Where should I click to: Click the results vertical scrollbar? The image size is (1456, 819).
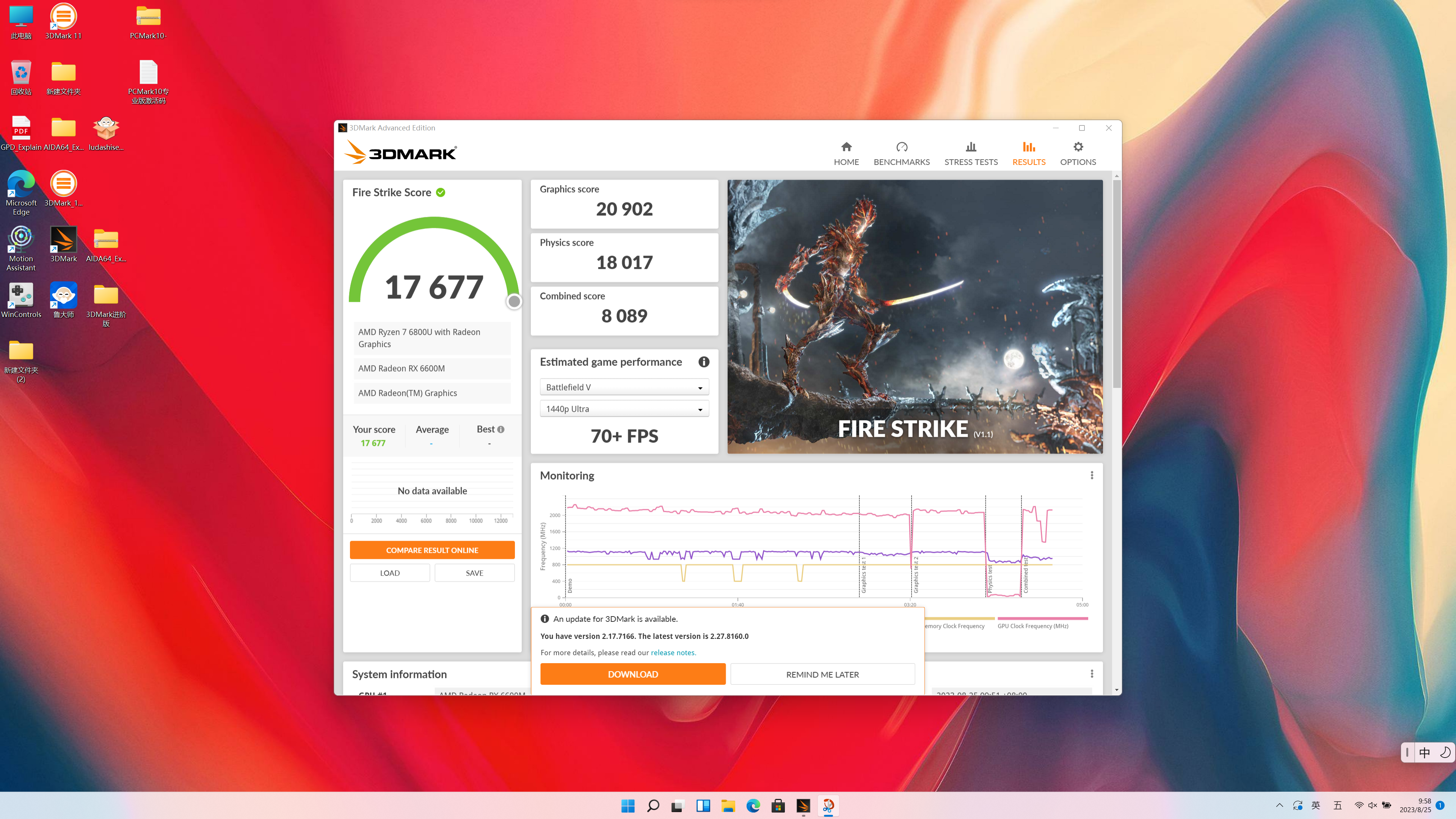coord(1116,282)
